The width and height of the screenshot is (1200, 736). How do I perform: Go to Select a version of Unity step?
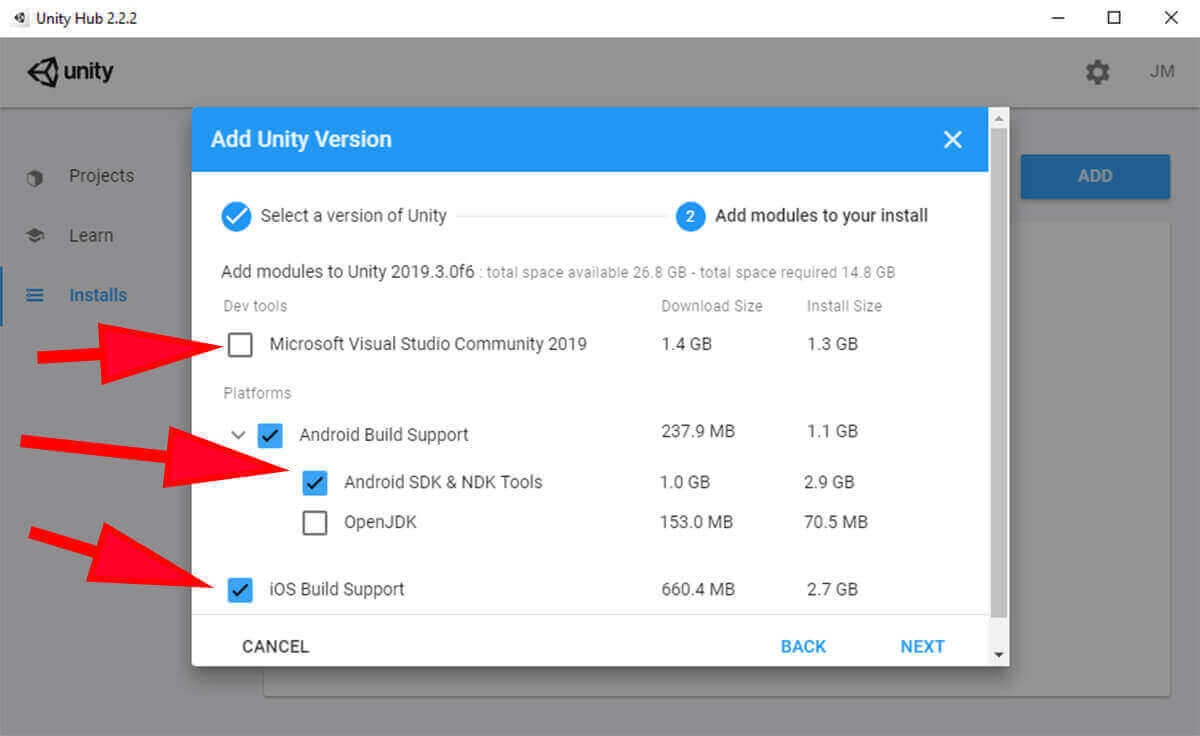coord(353,216)
